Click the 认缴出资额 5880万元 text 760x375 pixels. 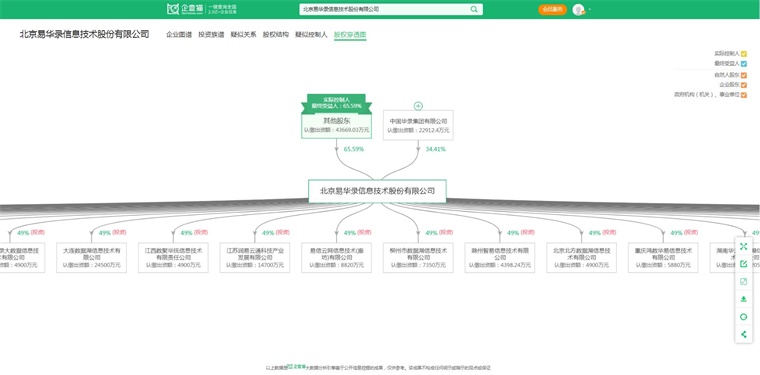[663, 265]
